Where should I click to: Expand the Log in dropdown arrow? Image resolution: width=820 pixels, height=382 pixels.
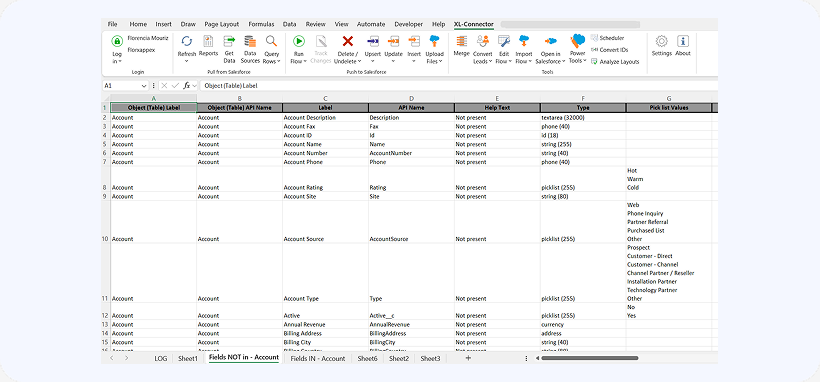coord(120,62)
